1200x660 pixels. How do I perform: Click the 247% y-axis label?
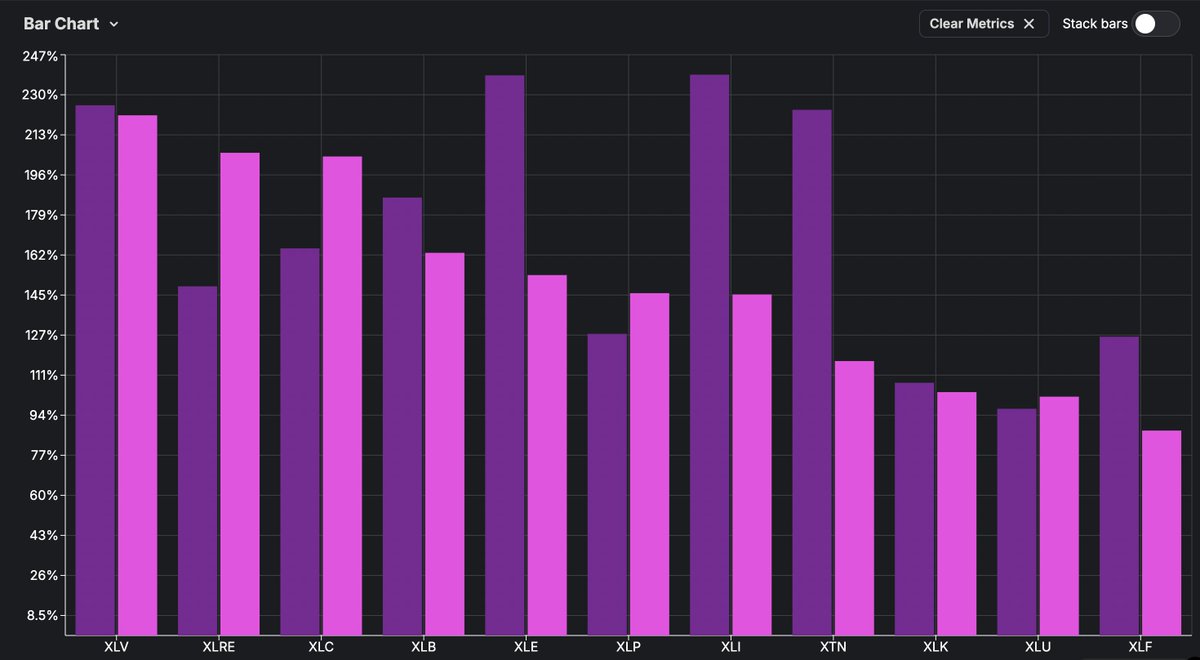point(41,55)
